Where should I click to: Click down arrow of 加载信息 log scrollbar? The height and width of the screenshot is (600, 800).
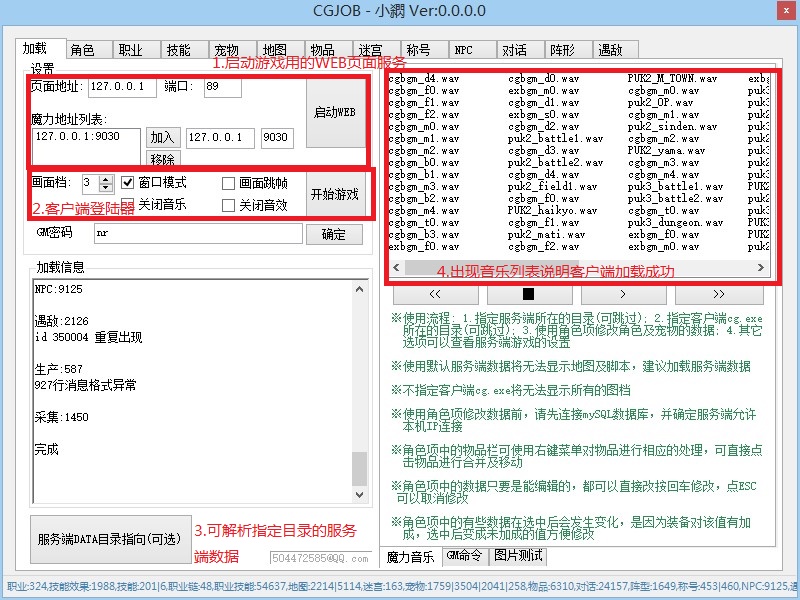[x=360, y=495]
